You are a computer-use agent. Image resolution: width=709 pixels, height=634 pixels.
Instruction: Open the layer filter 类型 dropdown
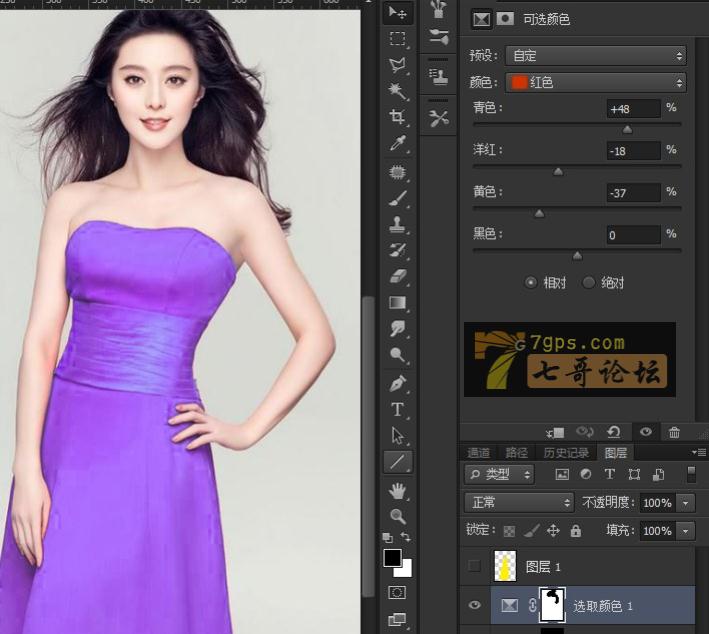pos(499,474)
